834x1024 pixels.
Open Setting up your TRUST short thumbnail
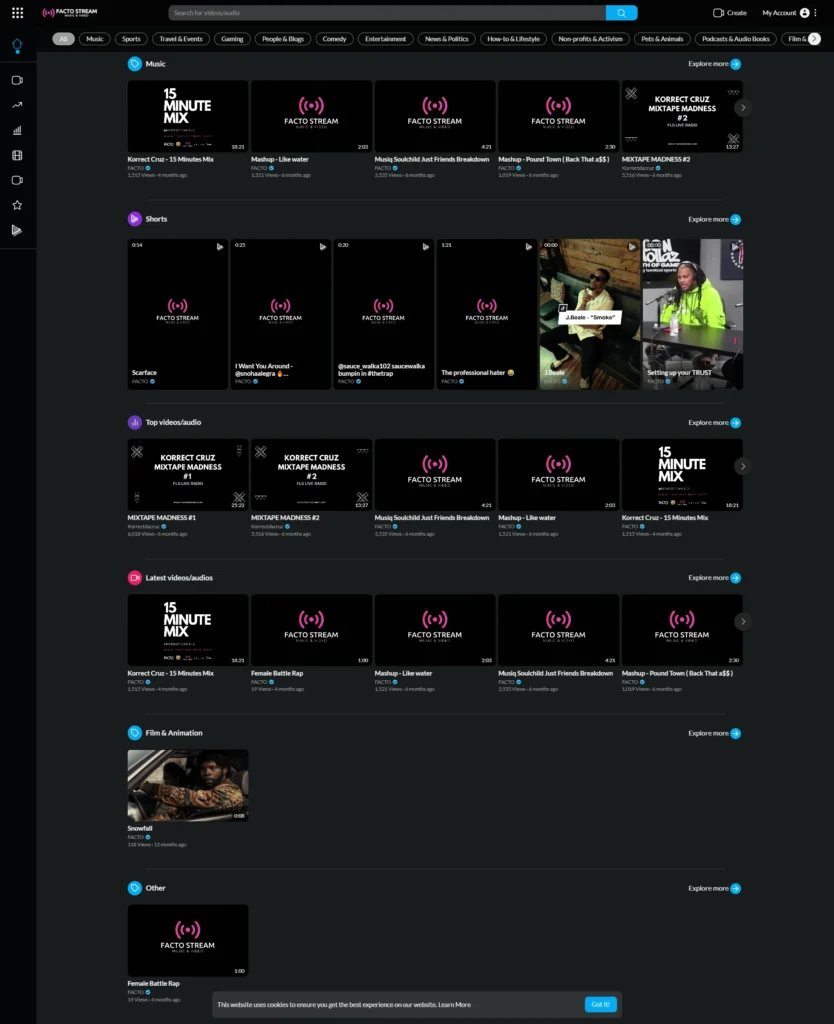[x=693, y=314]
